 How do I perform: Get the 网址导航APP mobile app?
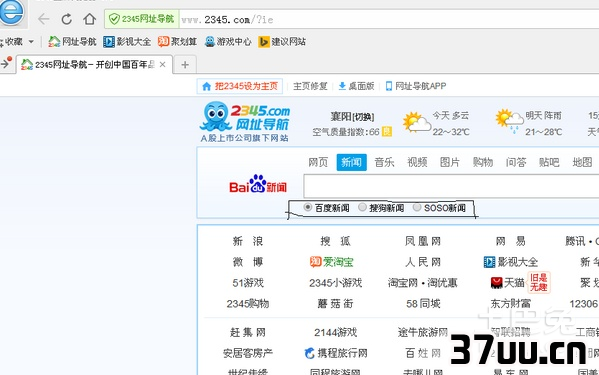pyautogui.click(x=416, y=86)
